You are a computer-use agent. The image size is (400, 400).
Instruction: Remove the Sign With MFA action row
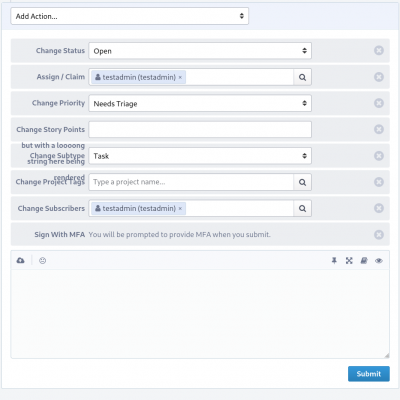(379, 235)
